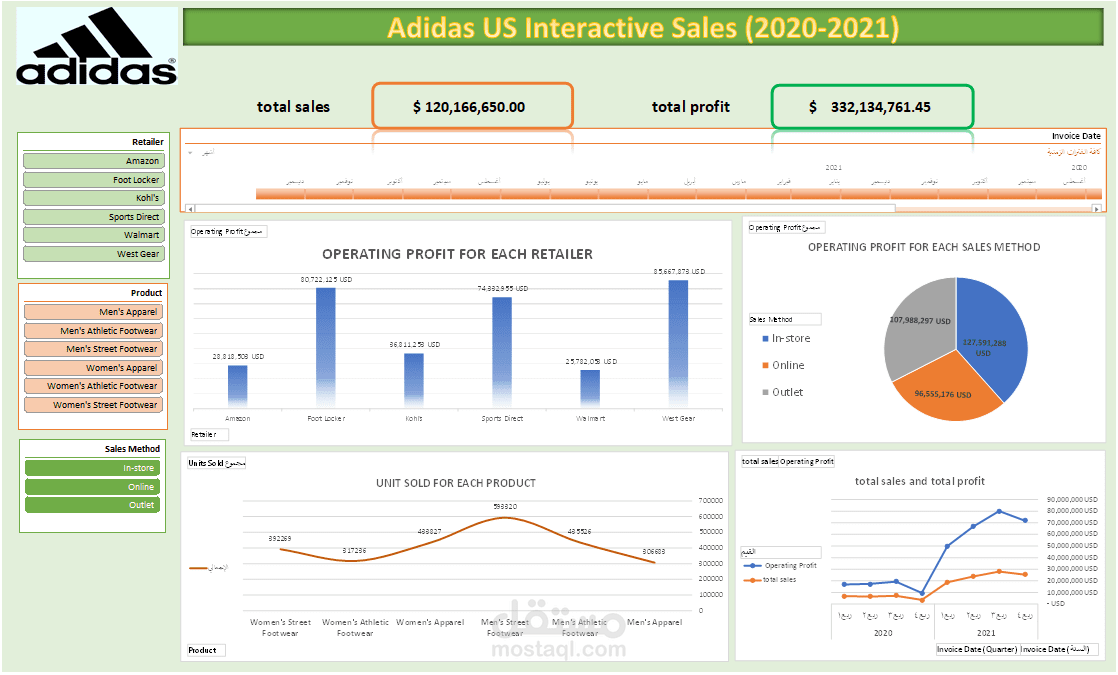Click the Kohl's bar in retailer chart

tap(414, 381)
